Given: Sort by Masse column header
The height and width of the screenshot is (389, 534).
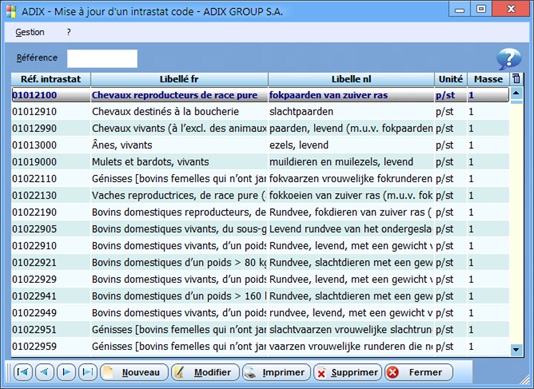Looking at the screenshot, I should (x=488, y=79).
